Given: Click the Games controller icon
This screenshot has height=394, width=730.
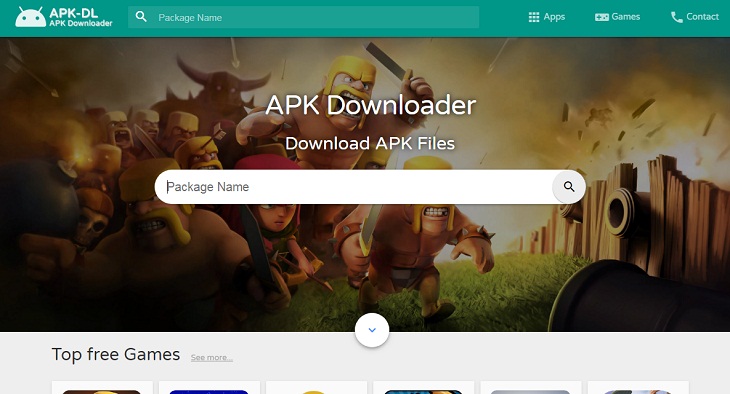Looking at the screenshot, I should [602, 17].
